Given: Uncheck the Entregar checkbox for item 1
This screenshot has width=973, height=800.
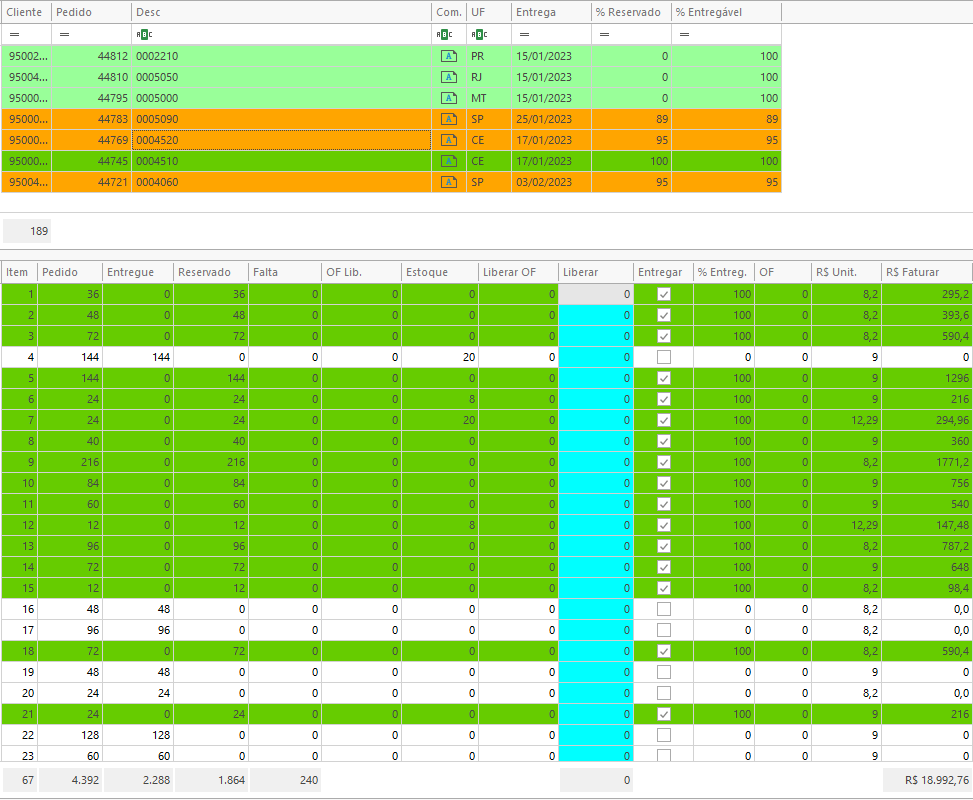Looking at the screenshot, I should 664,294.
